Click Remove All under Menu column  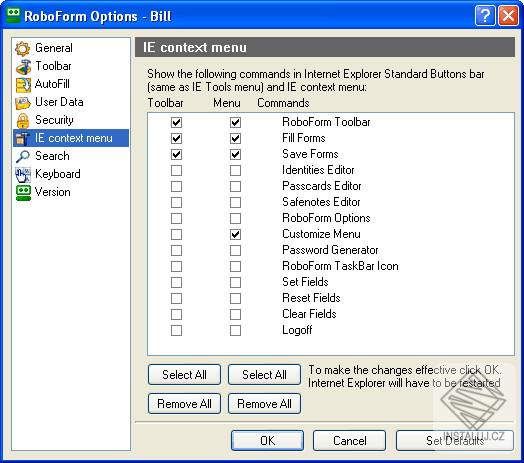[x=264, y=404]
